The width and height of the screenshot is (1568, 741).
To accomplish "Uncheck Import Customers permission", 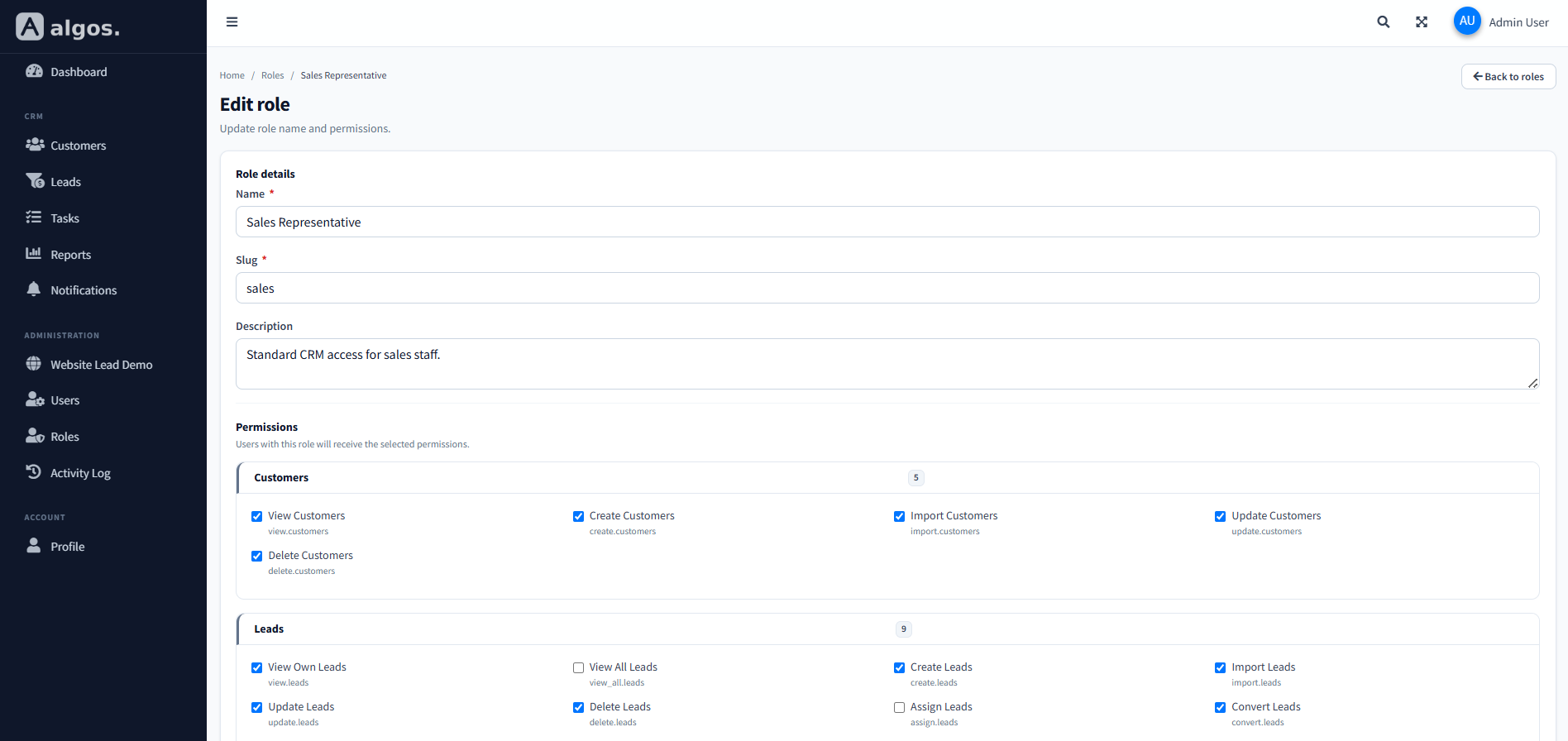I will click(x=899, y=516).
